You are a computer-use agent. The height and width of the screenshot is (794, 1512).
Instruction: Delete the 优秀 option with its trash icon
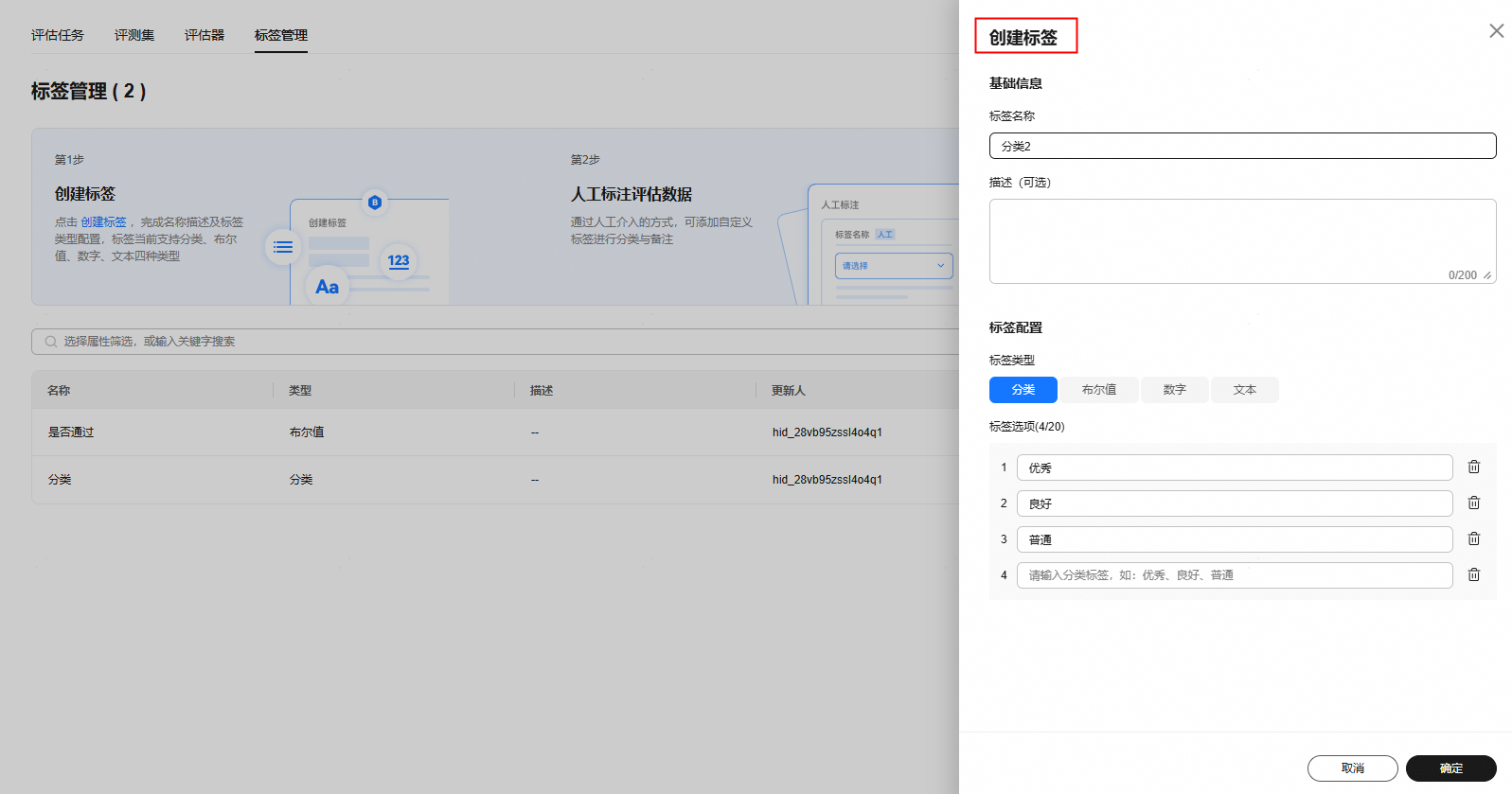pos(1474,467)
